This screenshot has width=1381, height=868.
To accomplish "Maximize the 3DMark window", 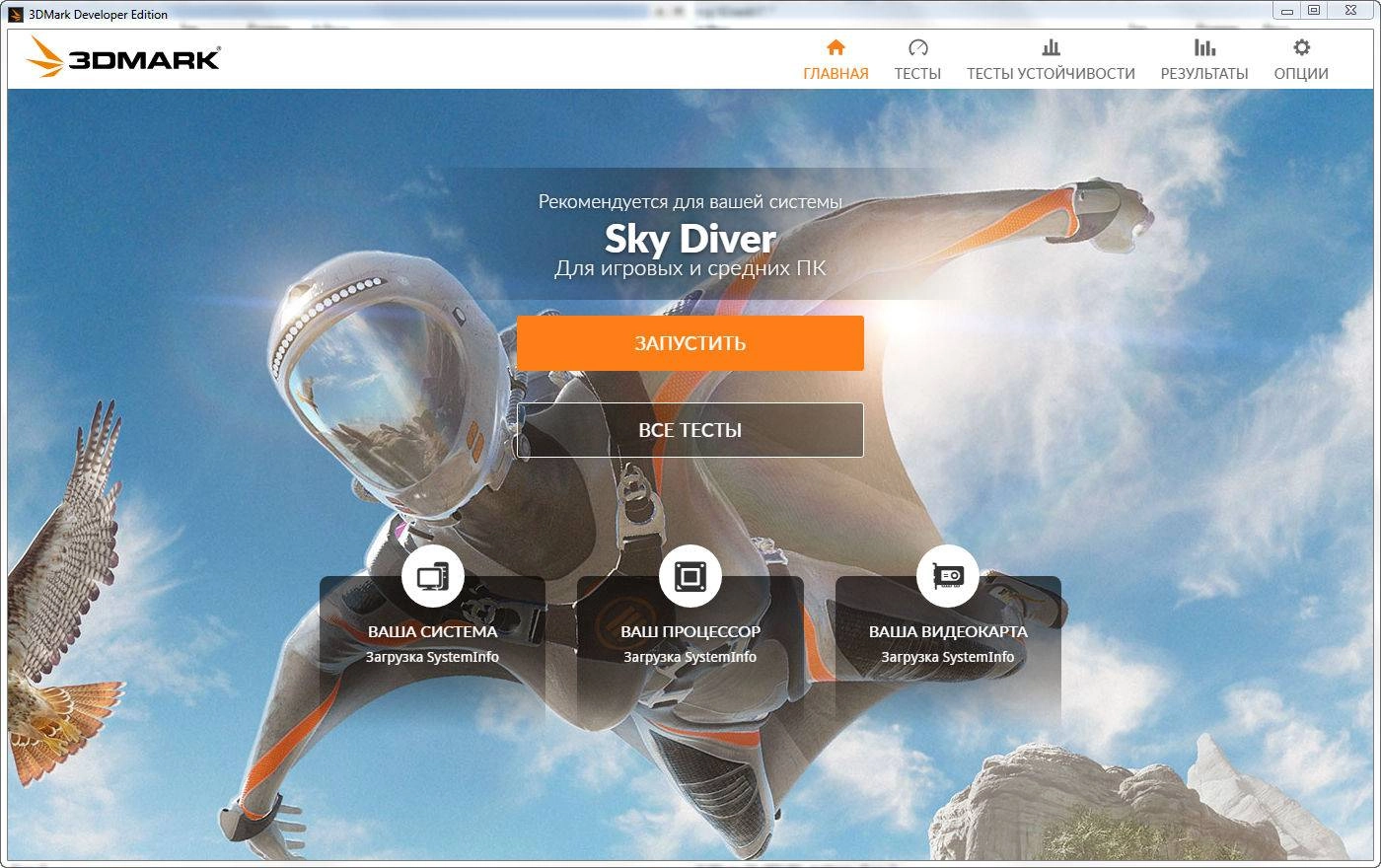I will (x=1313, y=10).
